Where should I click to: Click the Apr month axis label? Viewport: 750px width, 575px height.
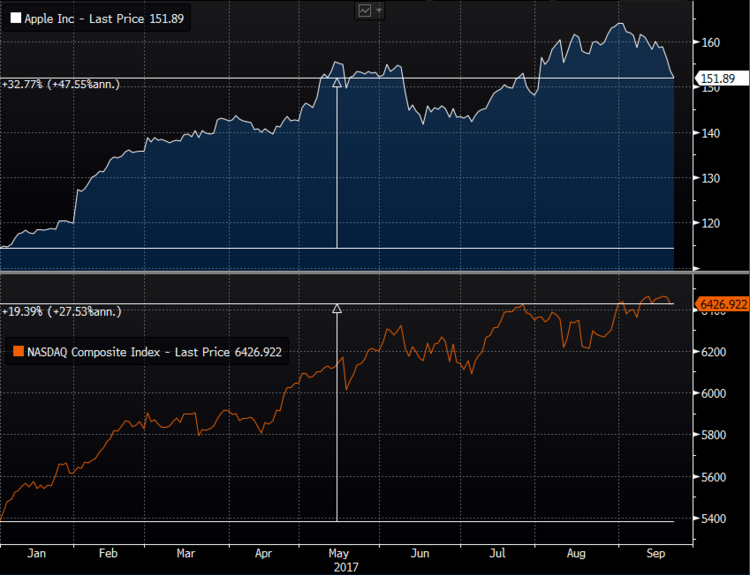[263, 553]
